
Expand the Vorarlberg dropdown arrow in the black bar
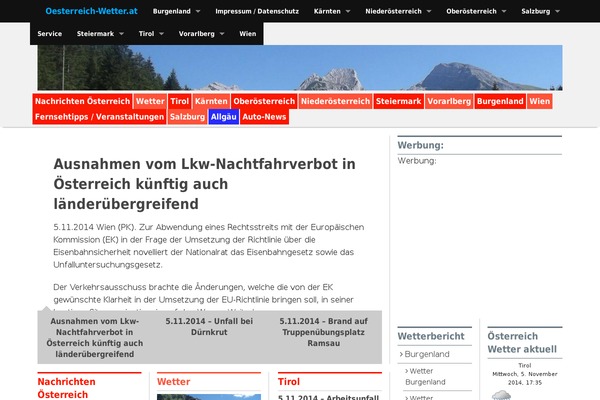(222, 34)
